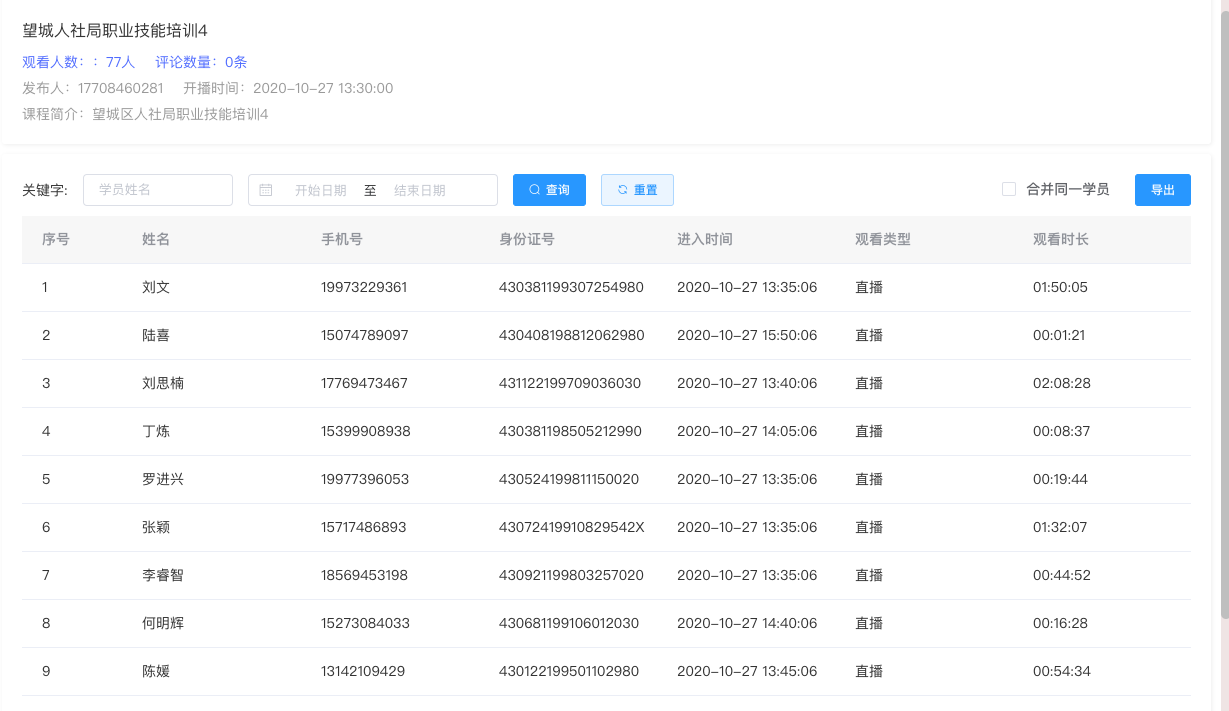The image size is (1229, 711).
Task: Click watch duration 02:08:28
Action: tap(1062, 384)
